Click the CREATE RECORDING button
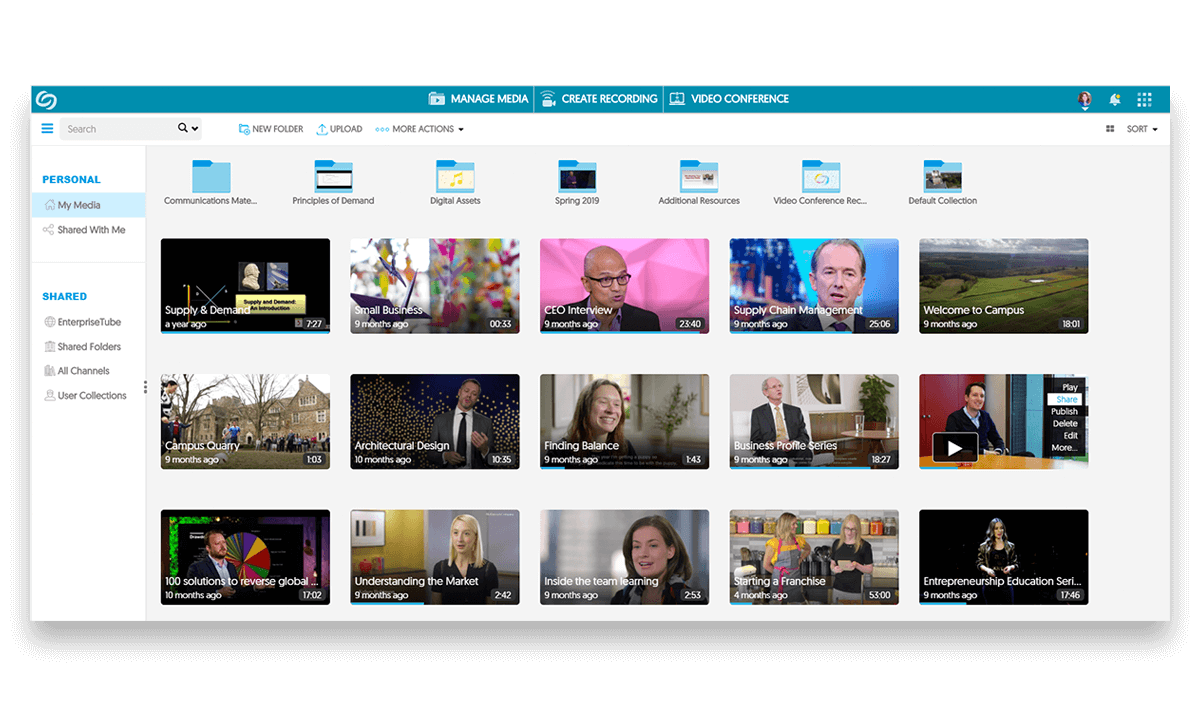1200x706 pixels. pos(597,99)
